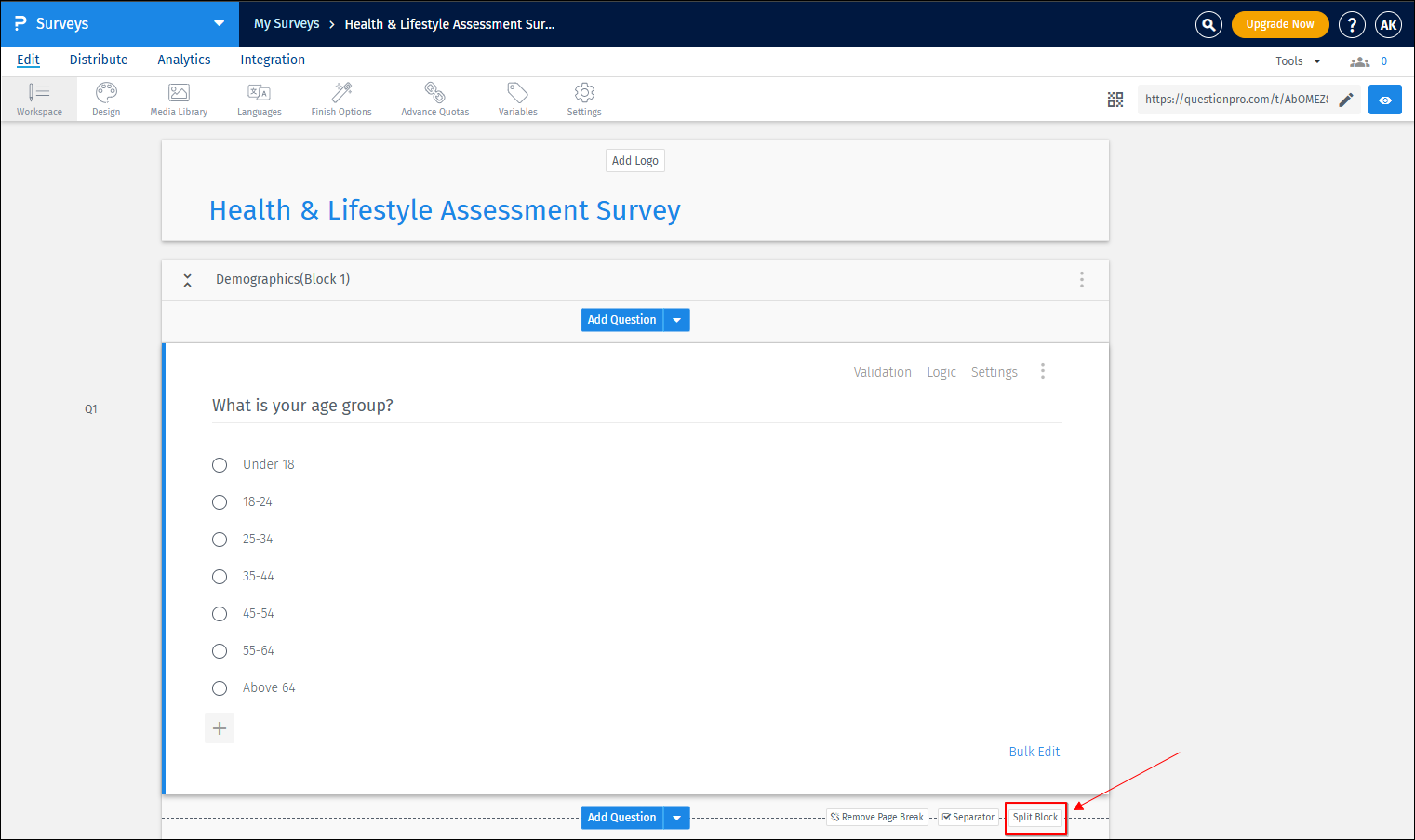Open Bulk Edit for answer options
Viewport: 1415px width, 840px height.
(x=1035, y=751)
